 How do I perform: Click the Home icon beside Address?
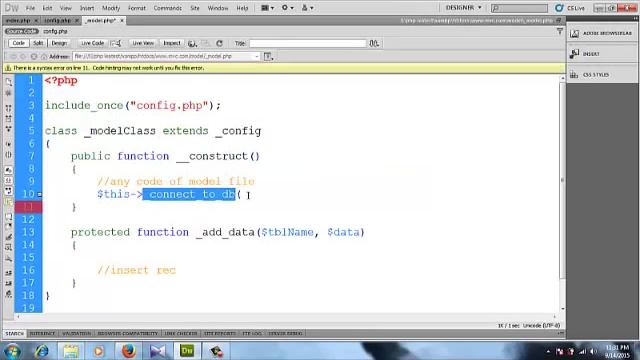point(44,56)
